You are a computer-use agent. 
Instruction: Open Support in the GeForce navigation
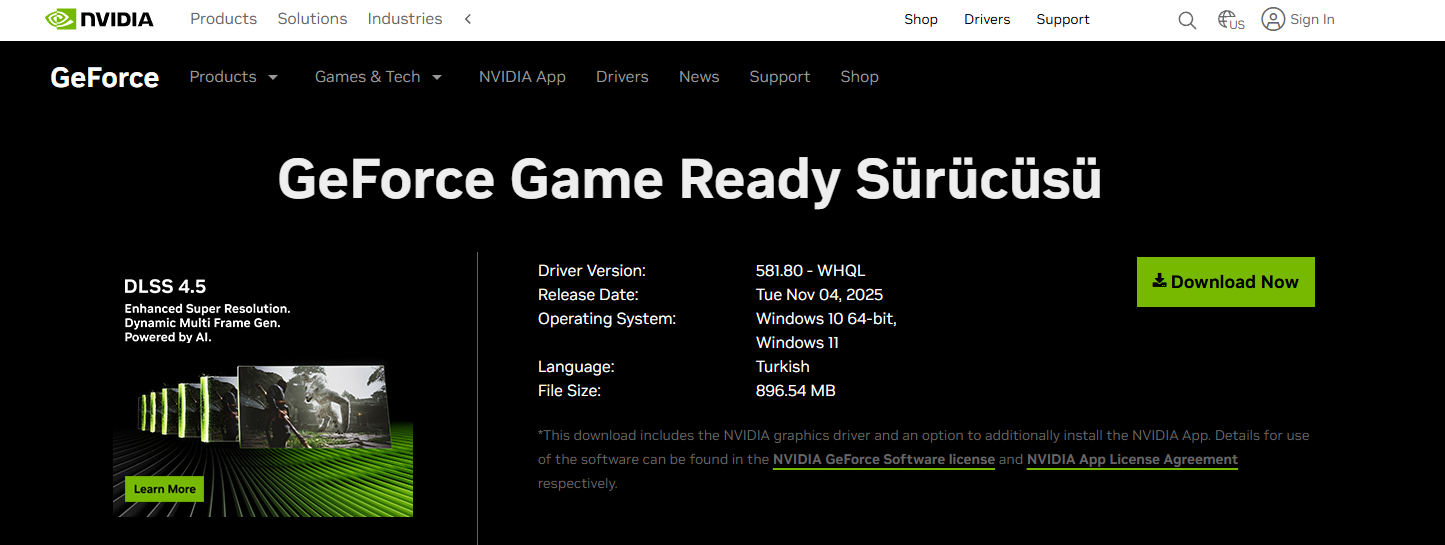pyautogui.click(x=780, y=77)
